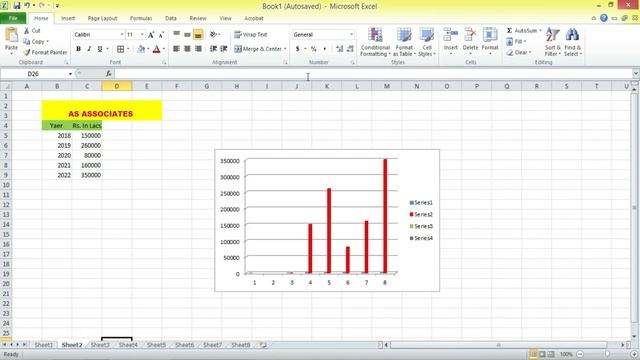Viewport: 640px width, 360px height.
Task: Click the Decrease Decimal icon
Action: (350, 49)
